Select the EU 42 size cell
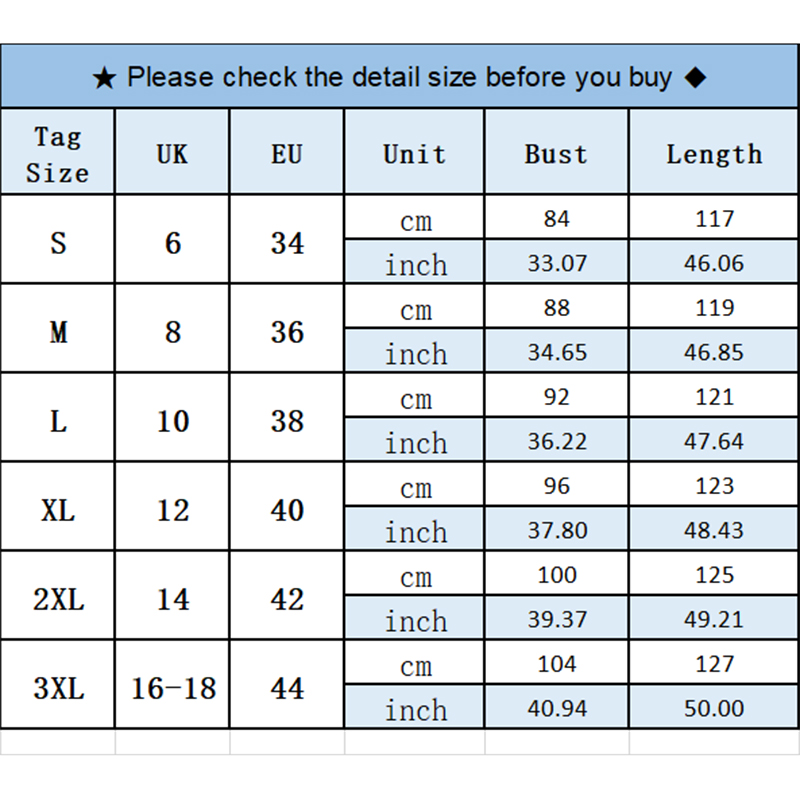This screenshot has width=800, height=800. [287, 599]
